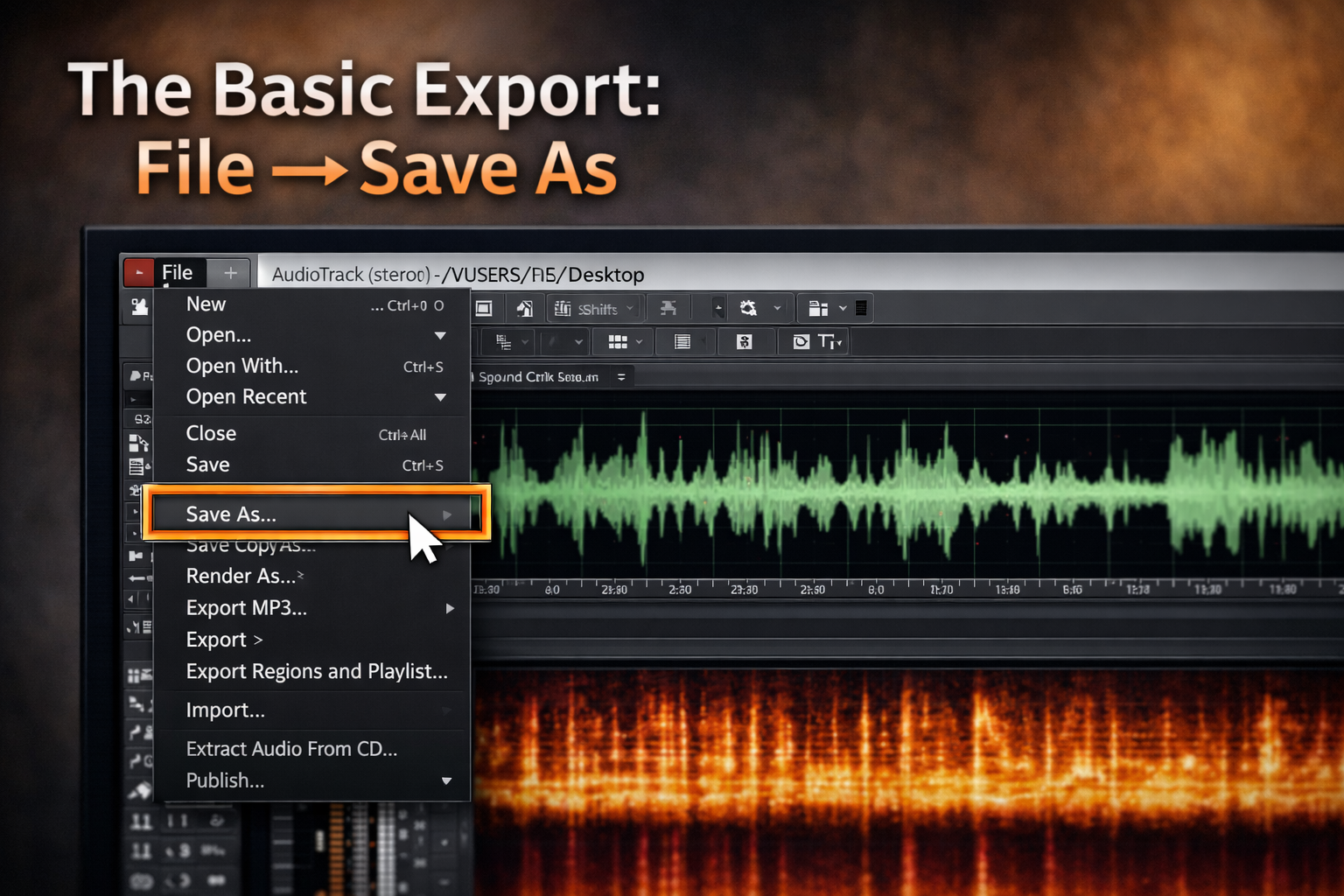The height and width of the screenshot is (896, 1344).
Task: Choose Export MP3... from the File menu
Action: point(247,608)
